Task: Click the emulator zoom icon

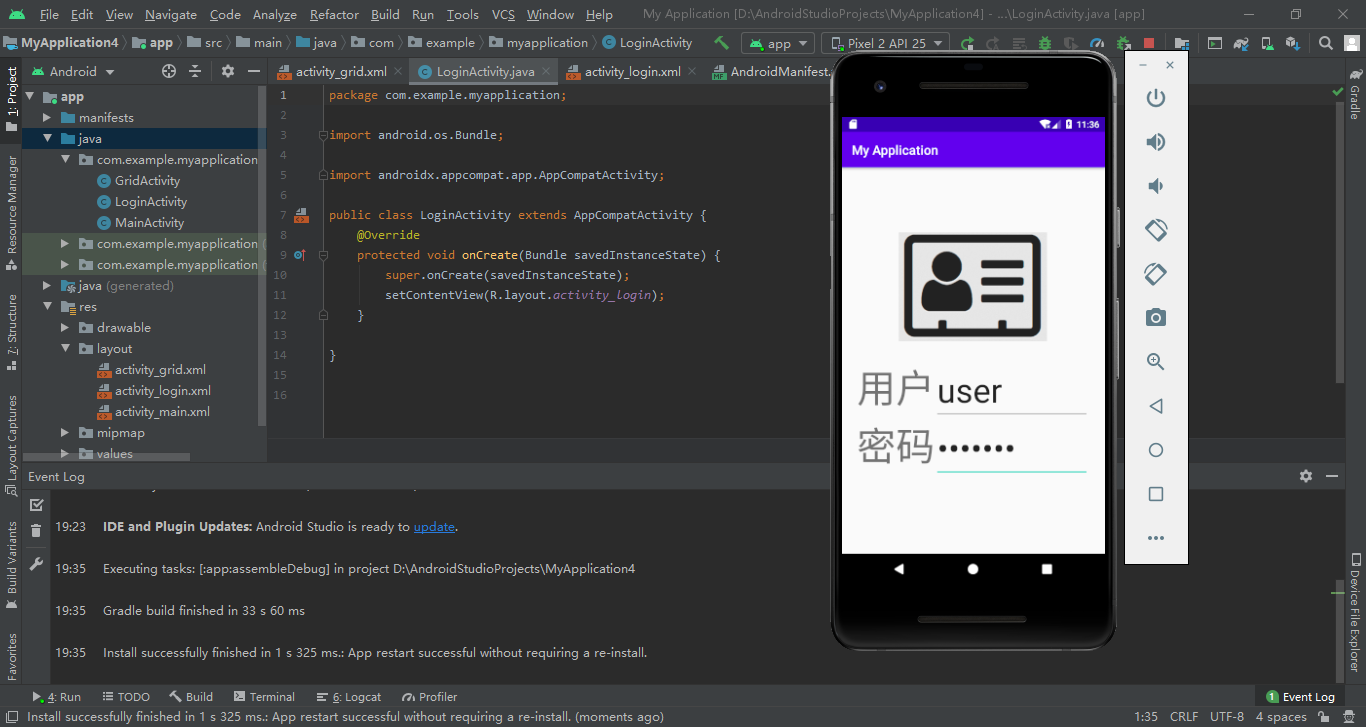Action: 1156,362
